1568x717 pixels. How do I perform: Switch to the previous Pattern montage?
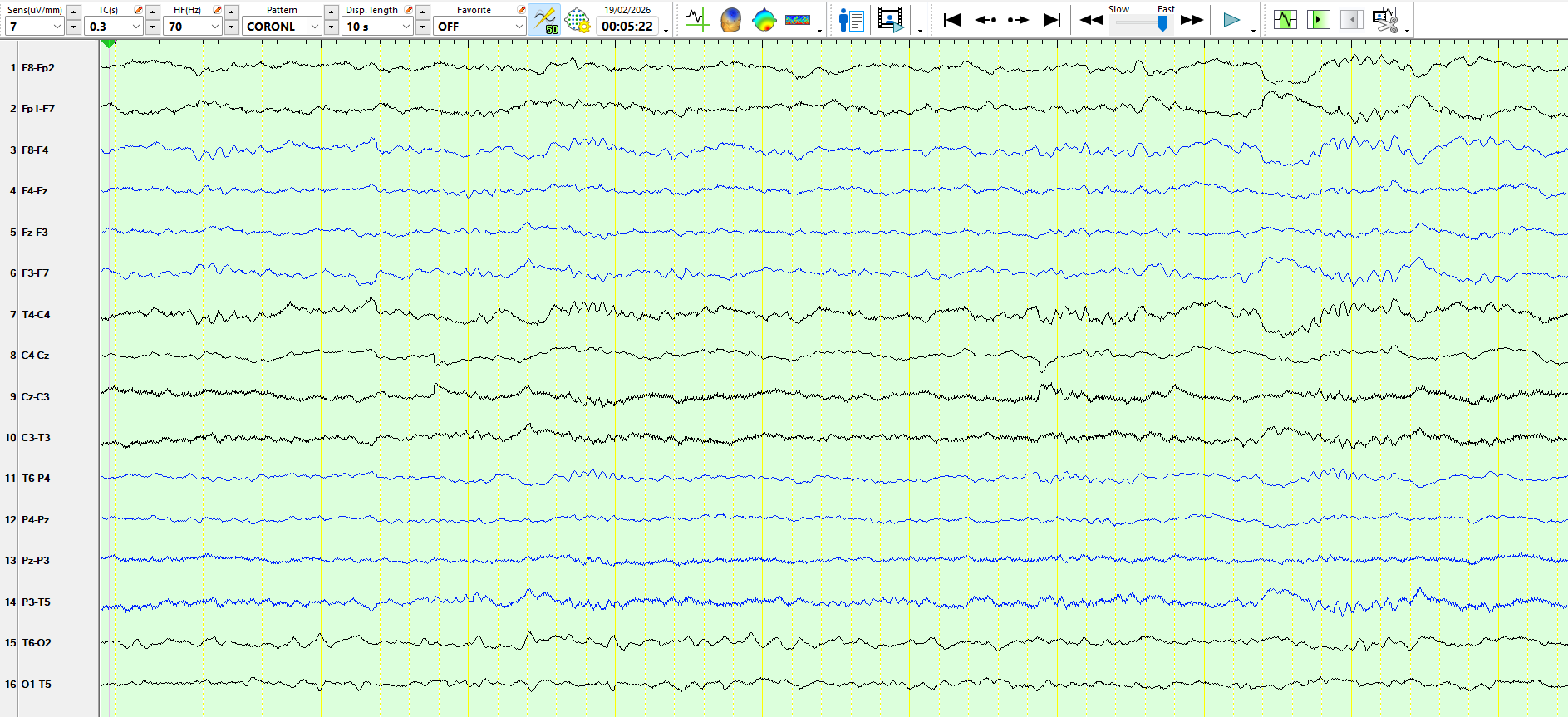tap(332, 12)
